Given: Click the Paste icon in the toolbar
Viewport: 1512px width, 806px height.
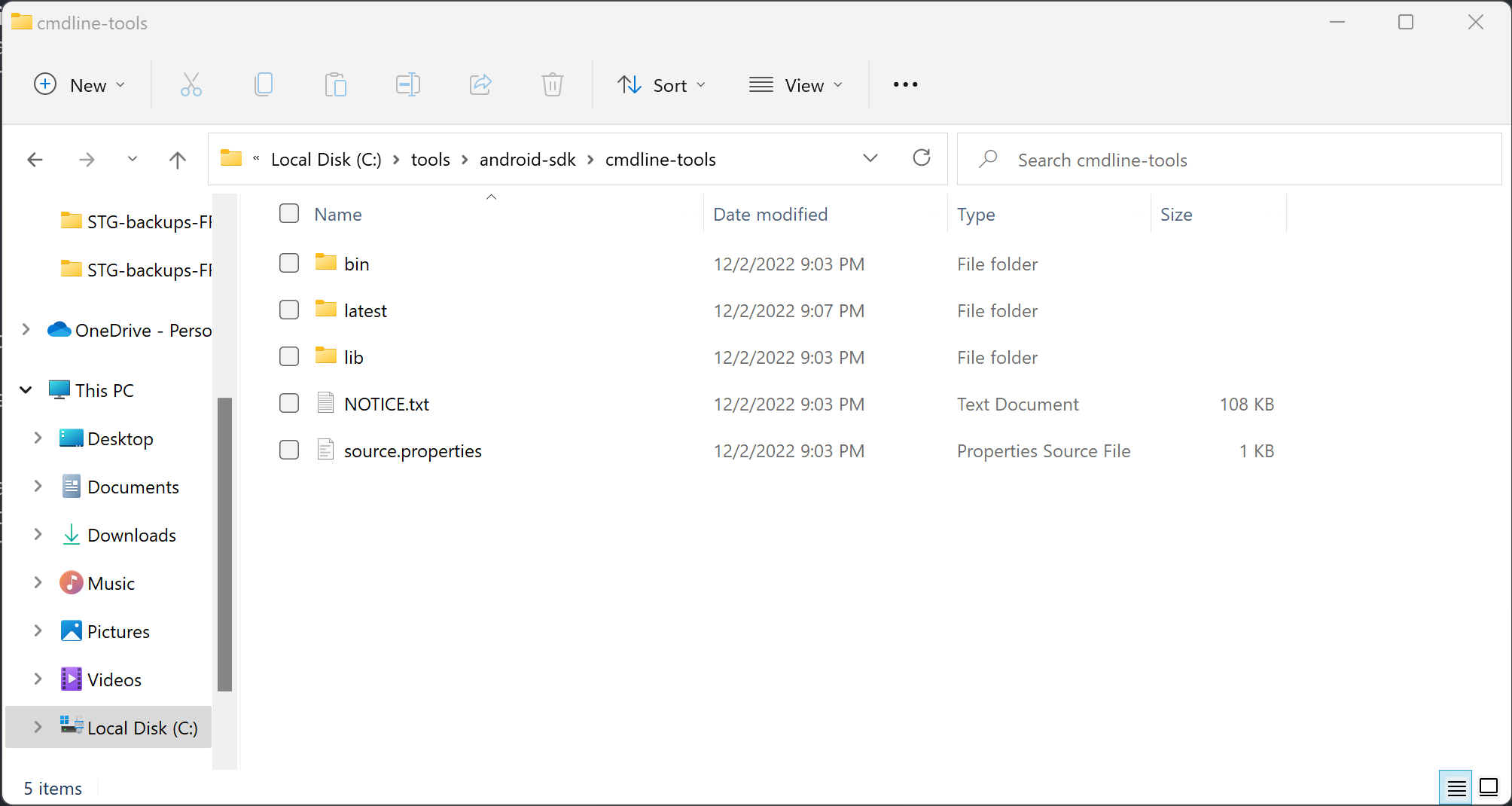Looking at the screenshot, I should (x=335, y=84).
